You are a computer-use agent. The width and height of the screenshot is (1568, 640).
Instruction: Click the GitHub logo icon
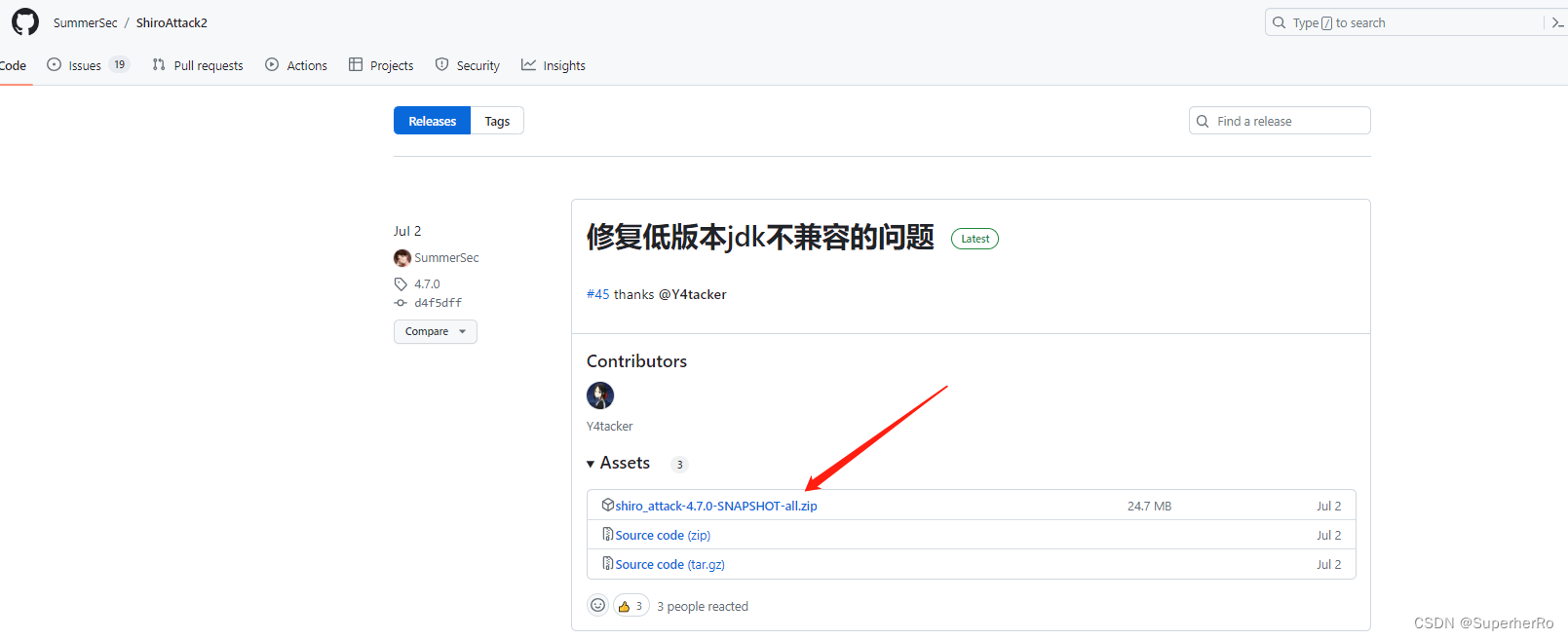(x=25, y=22)
